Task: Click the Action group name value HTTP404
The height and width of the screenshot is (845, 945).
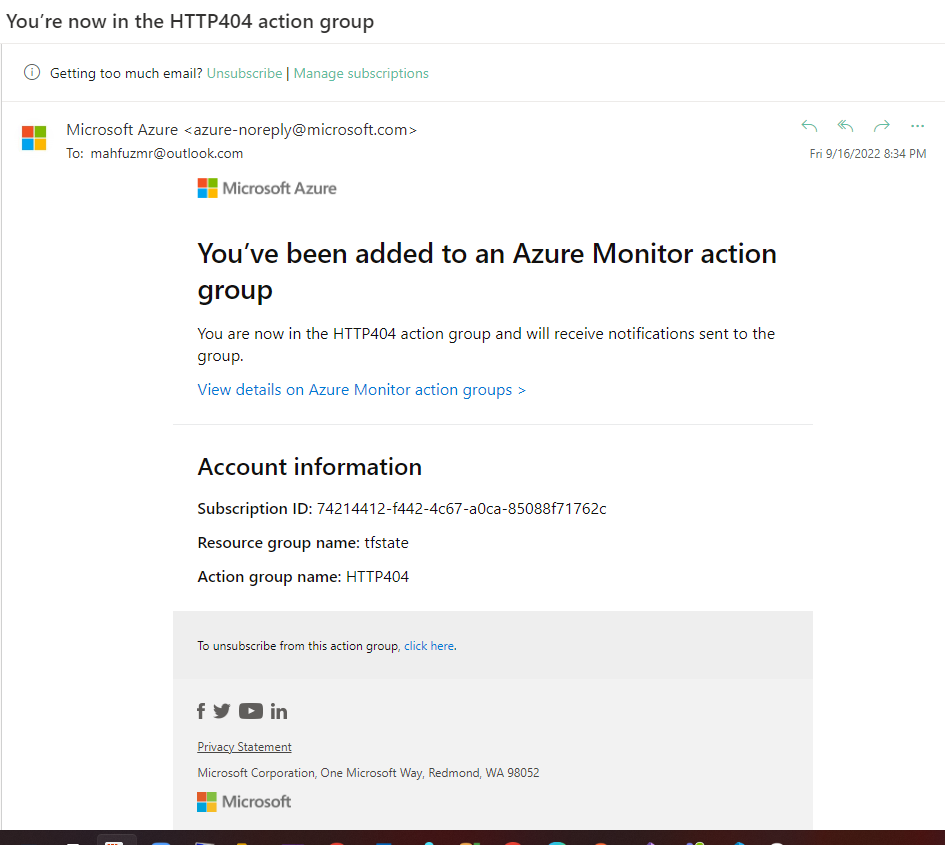Action: pyautogui.click(x=377, y=577)
